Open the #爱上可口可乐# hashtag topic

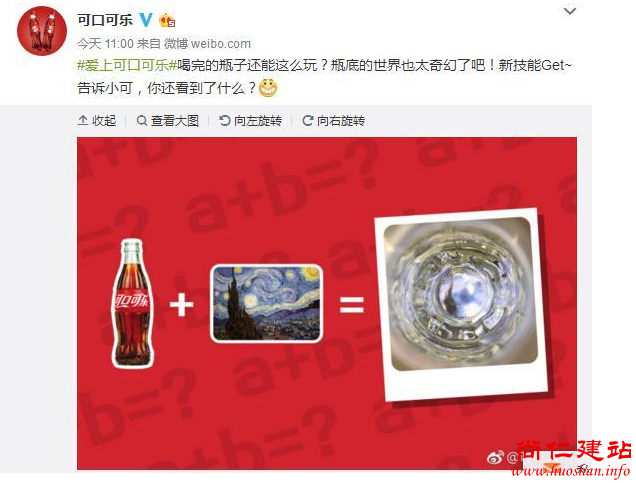coord(127,65)
